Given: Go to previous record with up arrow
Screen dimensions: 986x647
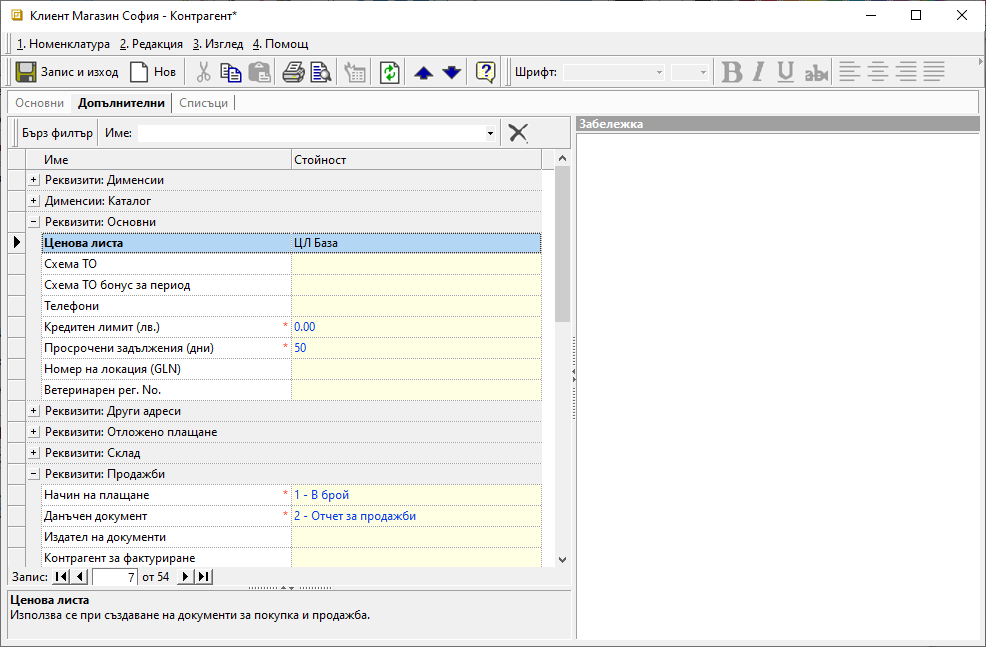Looking at the screenshot, I should (423, 72).
